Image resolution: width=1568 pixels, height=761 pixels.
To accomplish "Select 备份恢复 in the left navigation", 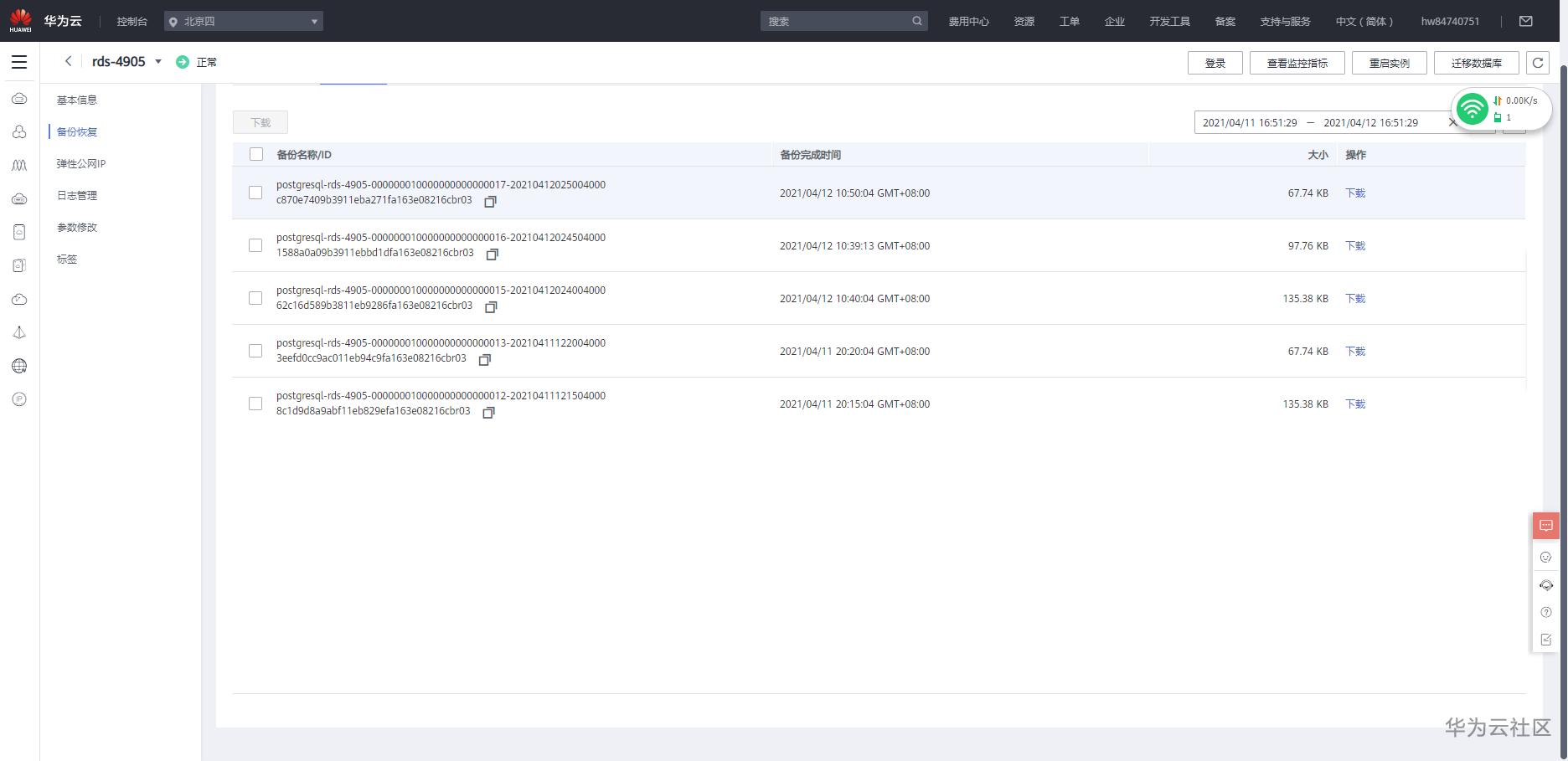I will click(77, 131).
